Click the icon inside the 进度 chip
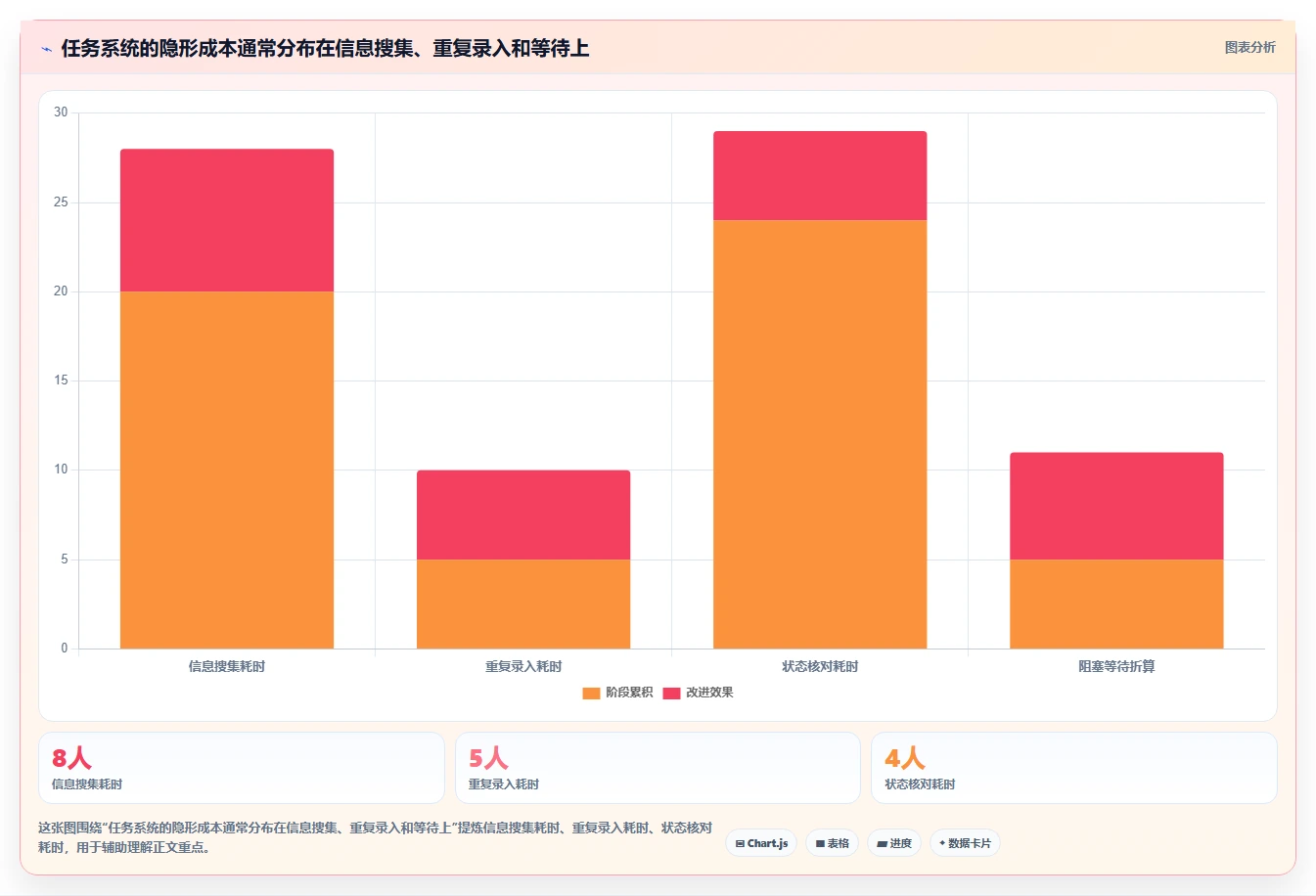1316x896 pixels. tap(882, 843)
